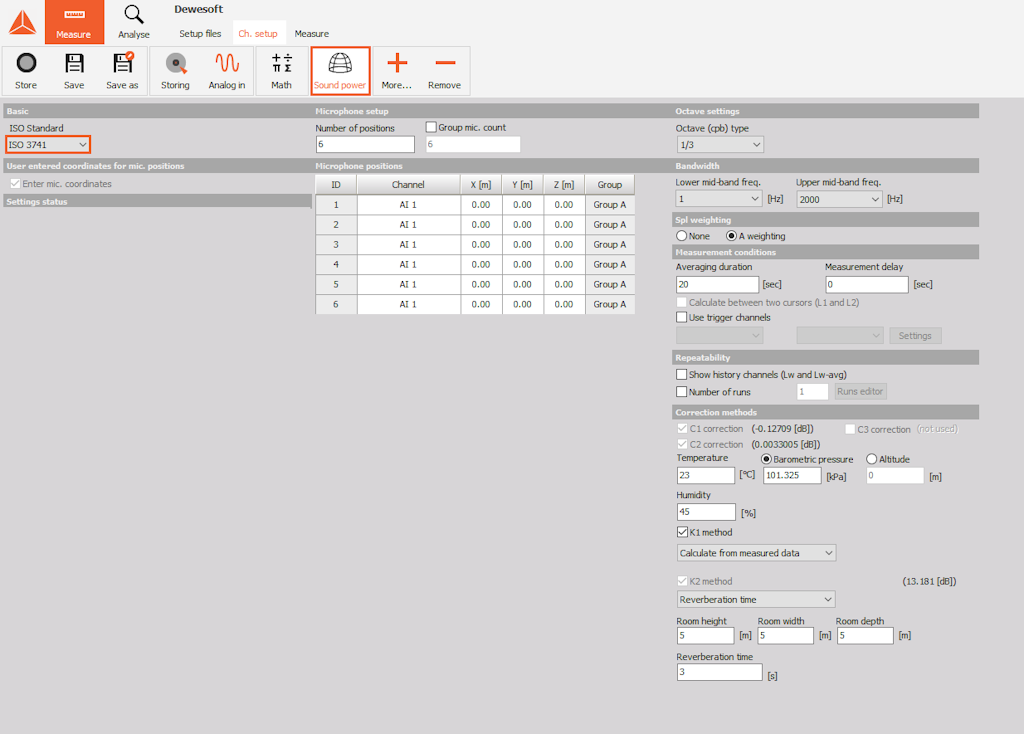Click the barometric pressure value field
The width and height of the screenshot is (1024, 734).
[792, 475]
